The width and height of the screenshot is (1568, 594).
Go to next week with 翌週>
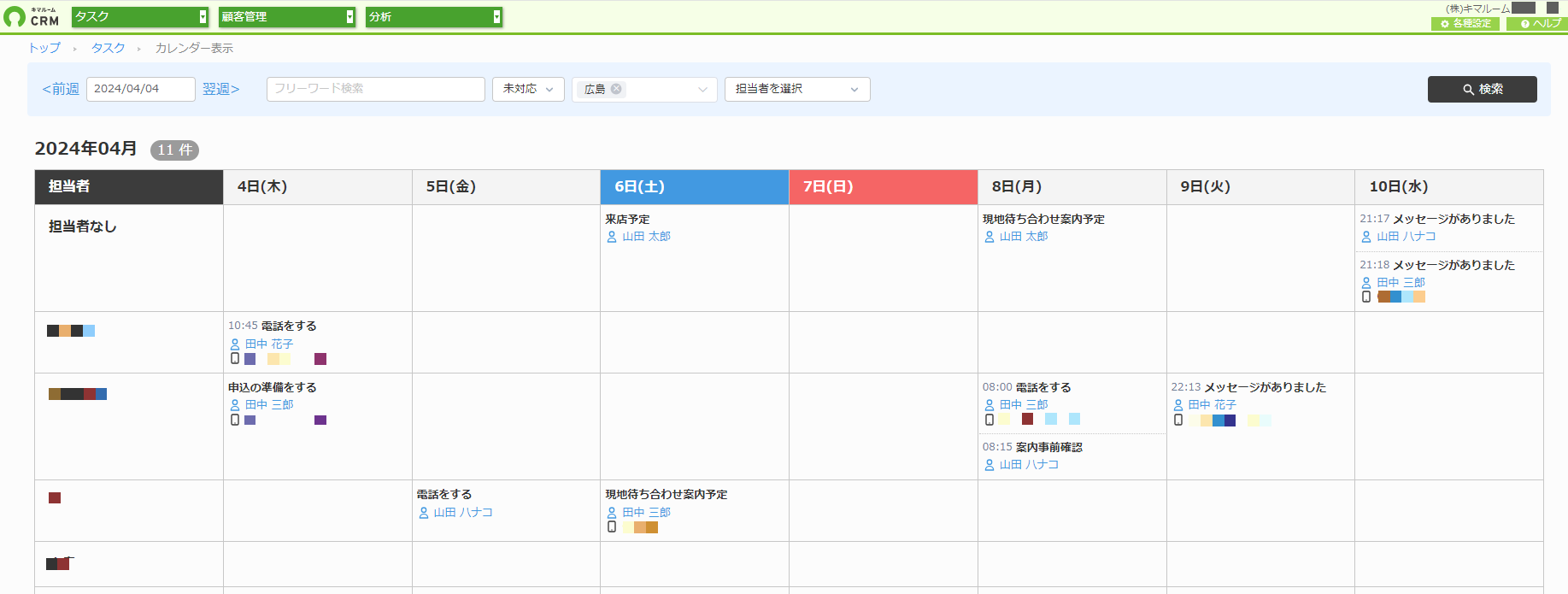pos(221,89)
